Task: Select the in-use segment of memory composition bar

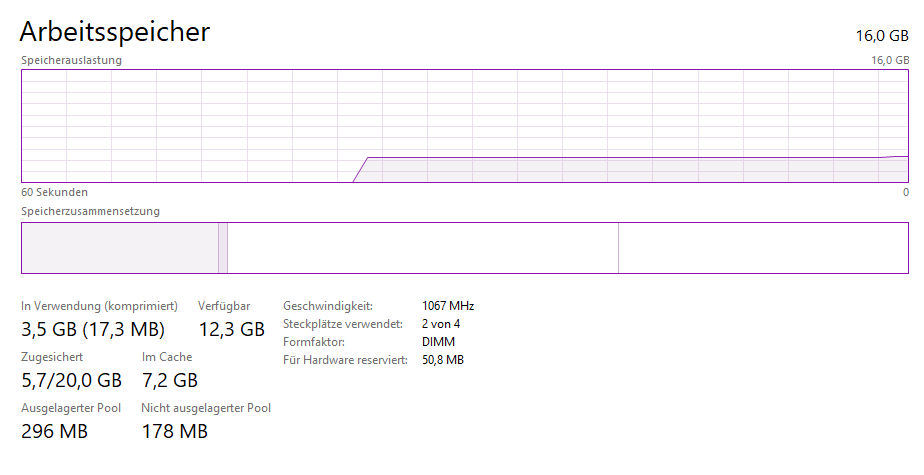Action: 119,247
